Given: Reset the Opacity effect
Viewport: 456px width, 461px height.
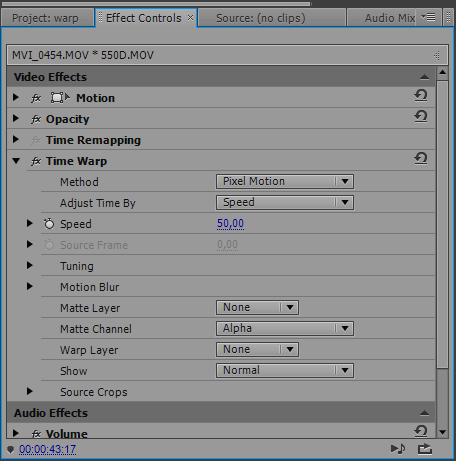Looking at the screenshot, I should [x=421, y=117].
